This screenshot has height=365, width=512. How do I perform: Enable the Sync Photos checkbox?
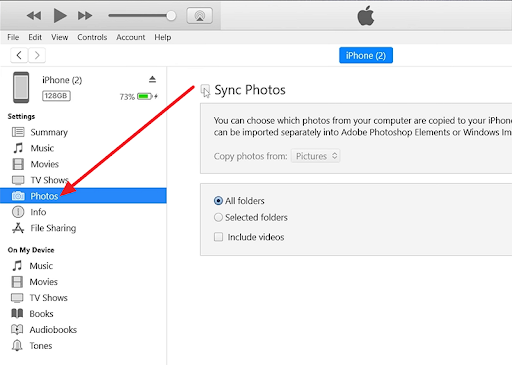(205, 89)
